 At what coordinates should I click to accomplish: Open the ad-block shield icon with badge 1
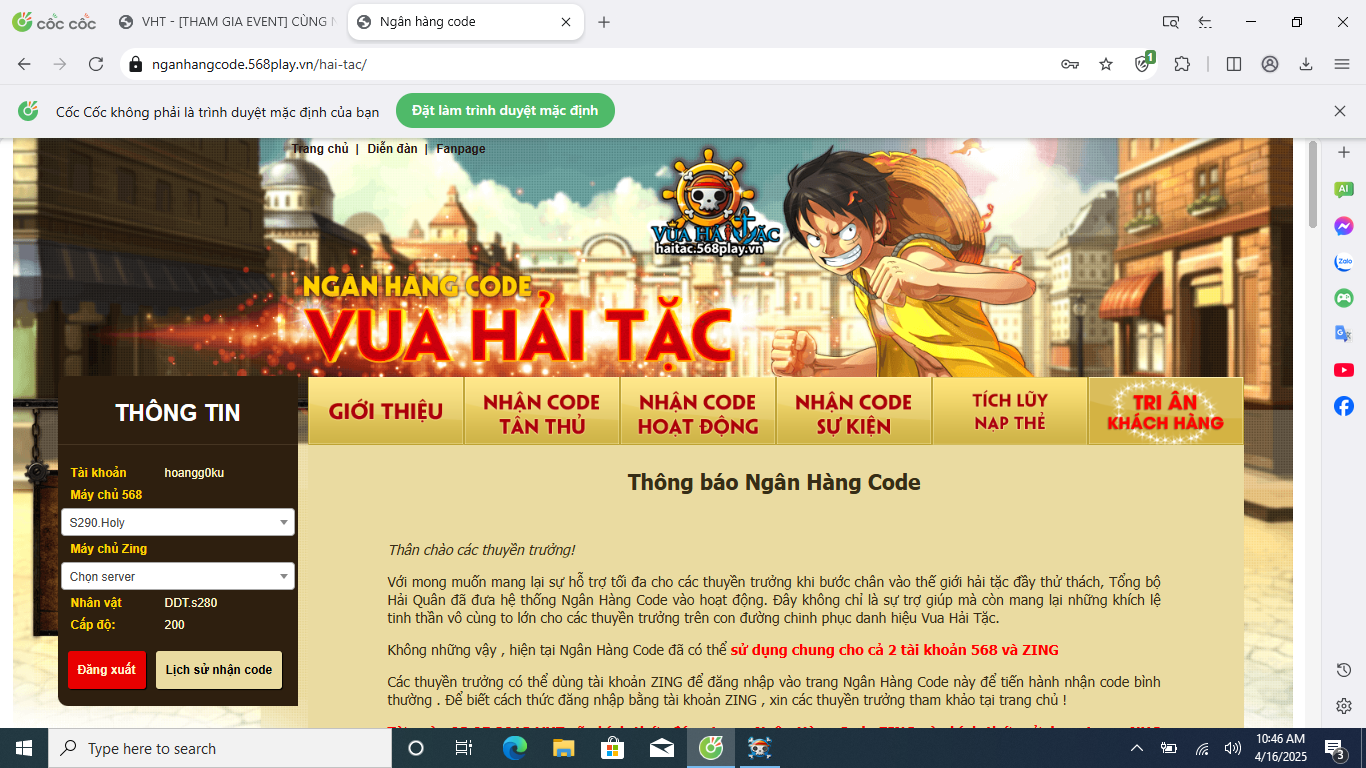pos(1144,62)
